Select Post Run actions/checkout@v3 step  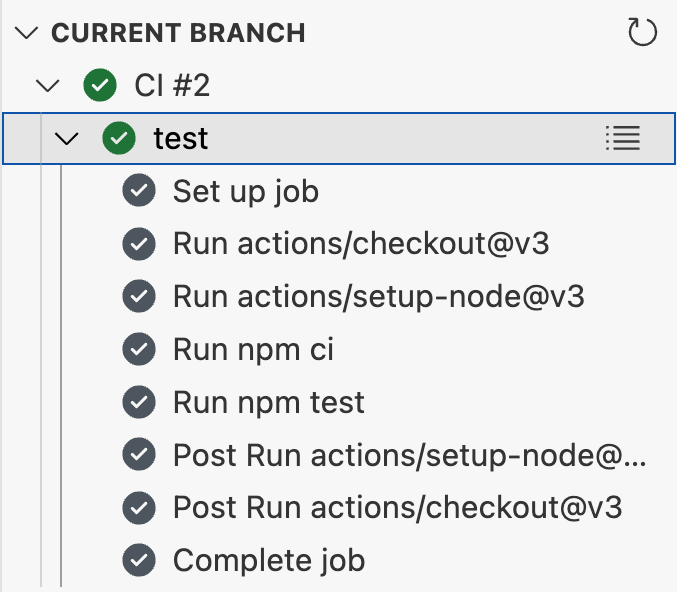coord(397,508)
